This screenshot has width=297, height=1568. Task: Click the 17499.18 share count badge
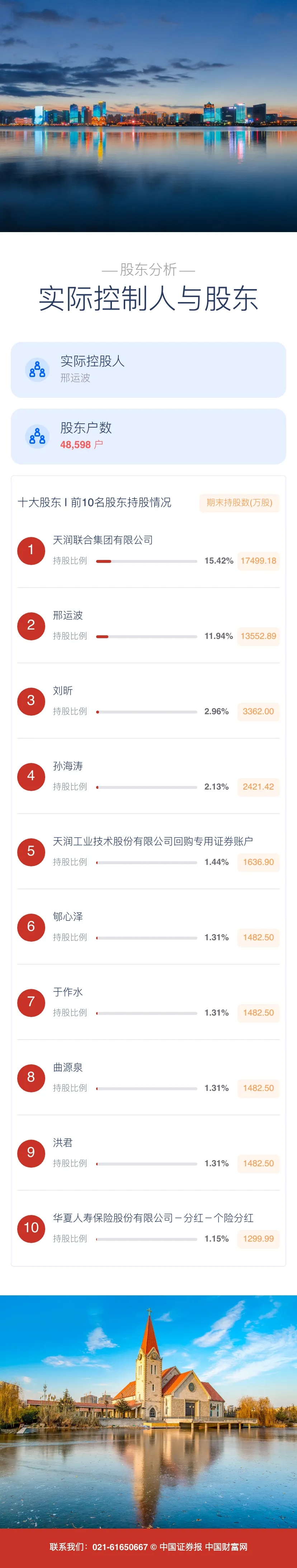tap(258, 561)
